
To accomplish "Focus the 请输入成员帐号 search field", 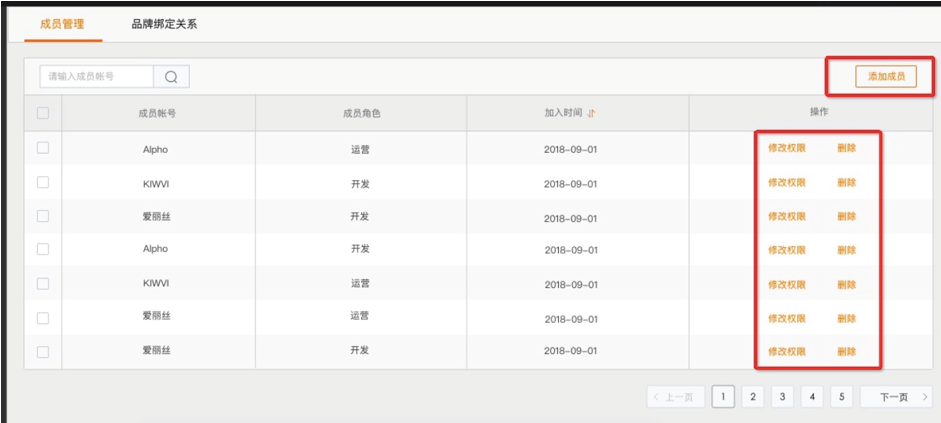I will click(96, 77).
